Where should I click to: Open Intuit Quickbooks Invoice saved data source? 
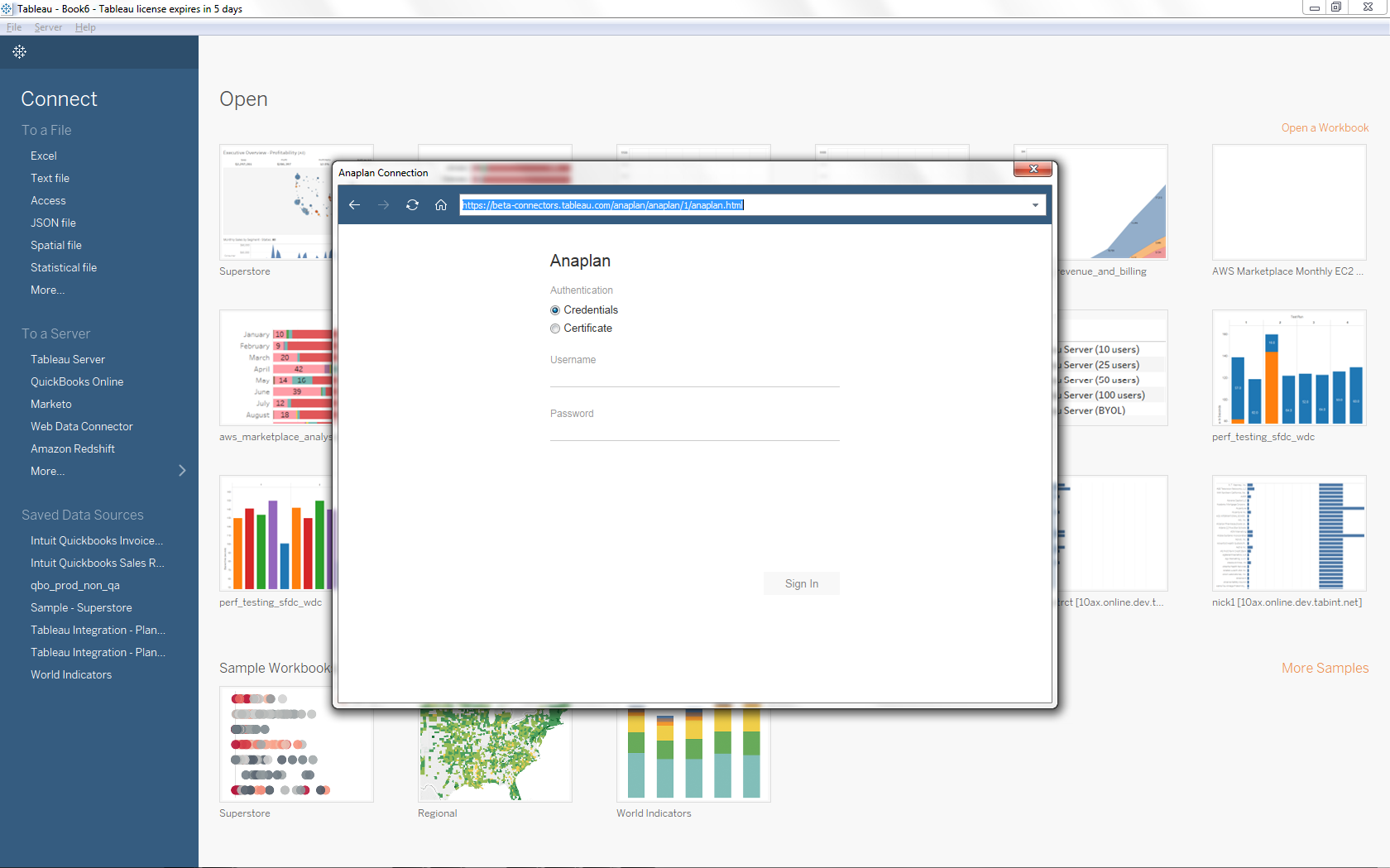(97, 540)
